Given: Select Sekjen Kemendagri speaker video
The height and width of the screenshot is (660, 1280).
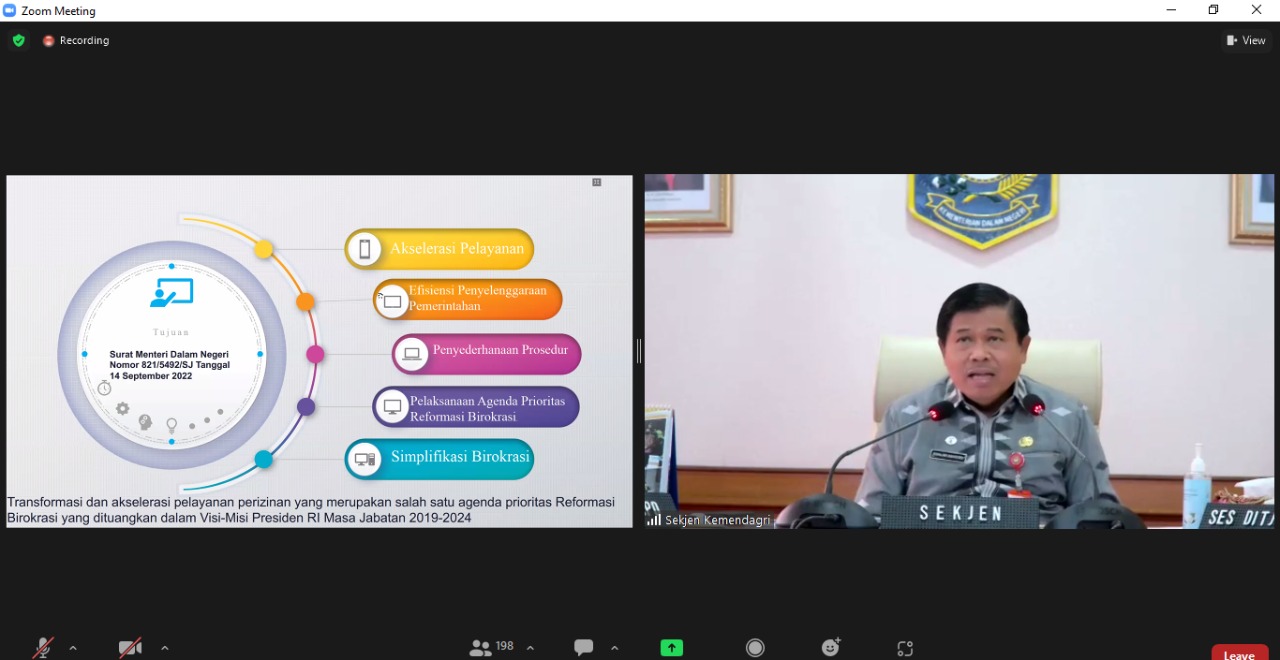Looking at the screenshot, I should [959, 350].
